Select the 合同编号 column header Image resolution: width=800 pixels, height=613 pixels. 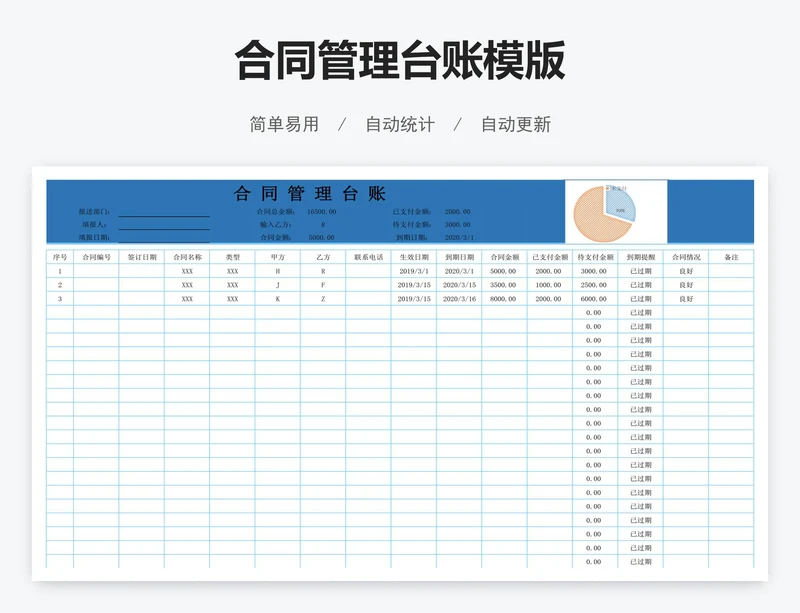point(96,257)
